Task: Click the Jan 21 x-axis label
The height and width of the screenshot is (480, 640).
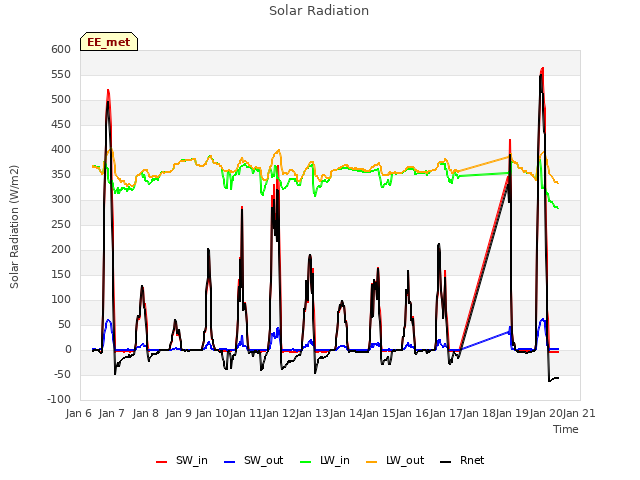Action: pos(579,413)
